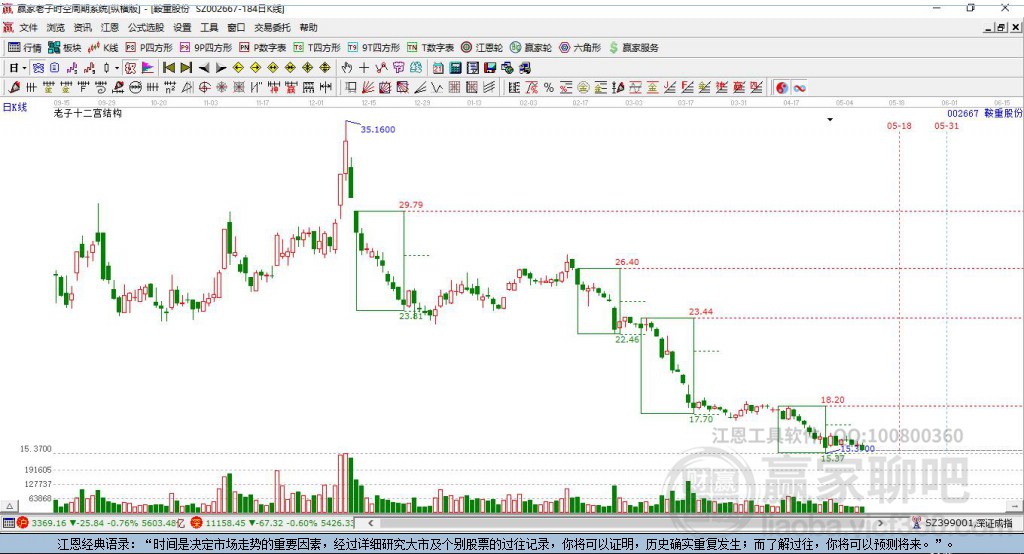Click the 05-18 date marker
The width and height of the screenshot is (1024, 554).
click(x=899, y=125)
